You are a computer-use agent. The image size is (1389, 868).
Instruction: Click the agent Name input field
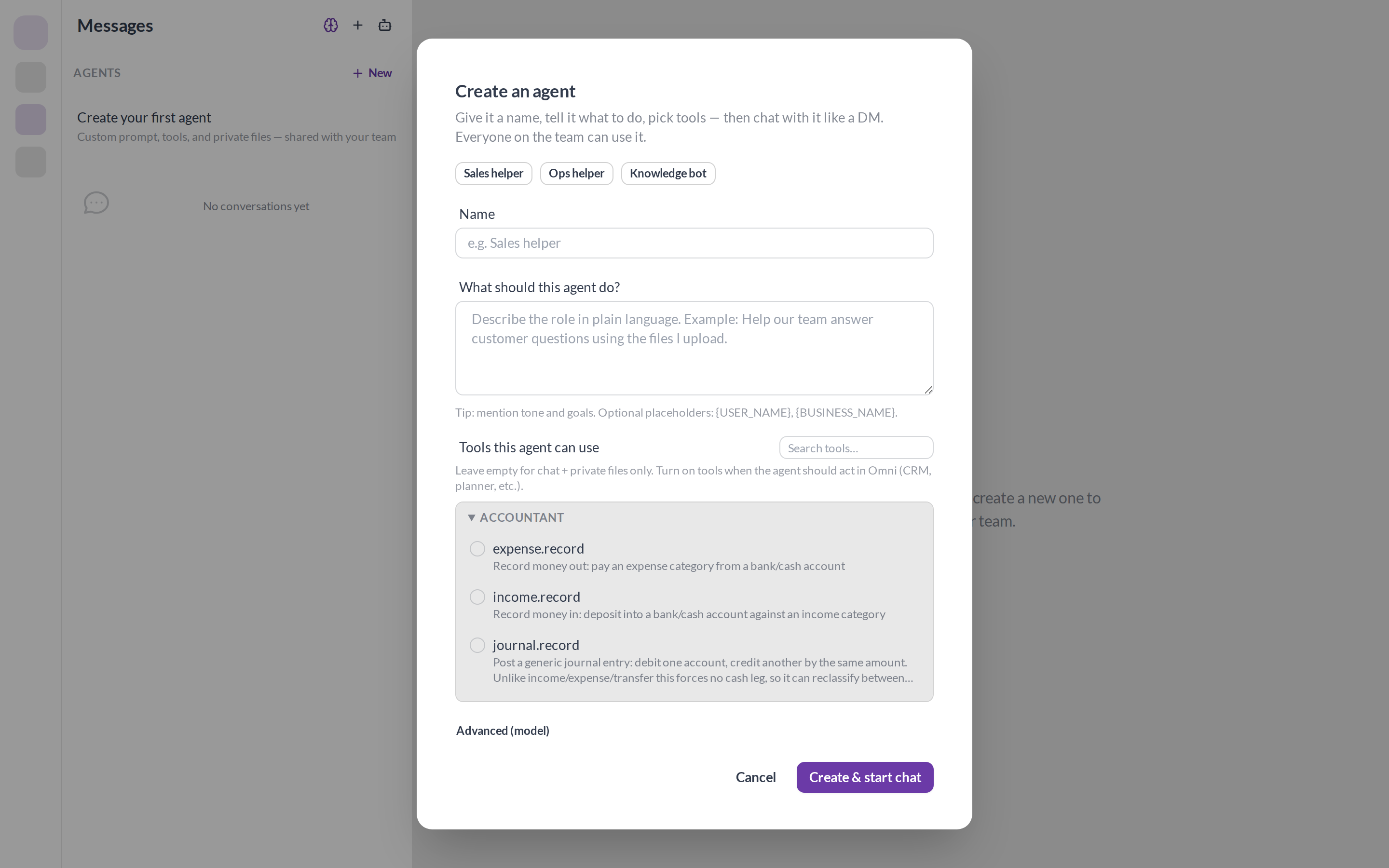tap(694, 244)
